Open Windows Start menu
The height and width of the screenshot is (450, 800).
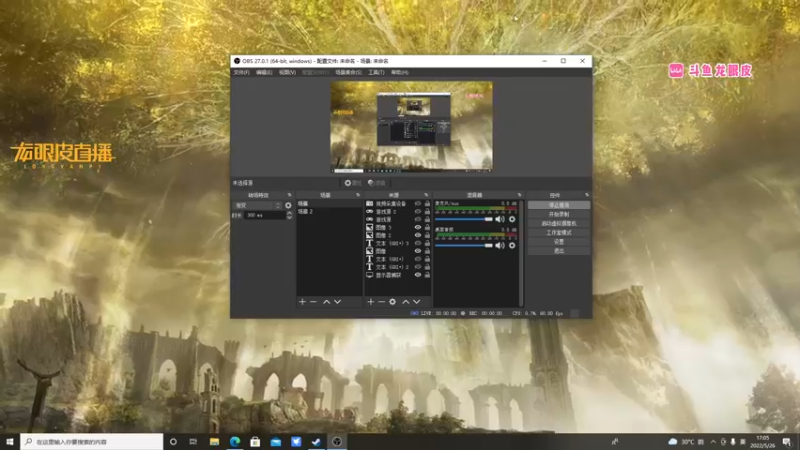[10, 442]
